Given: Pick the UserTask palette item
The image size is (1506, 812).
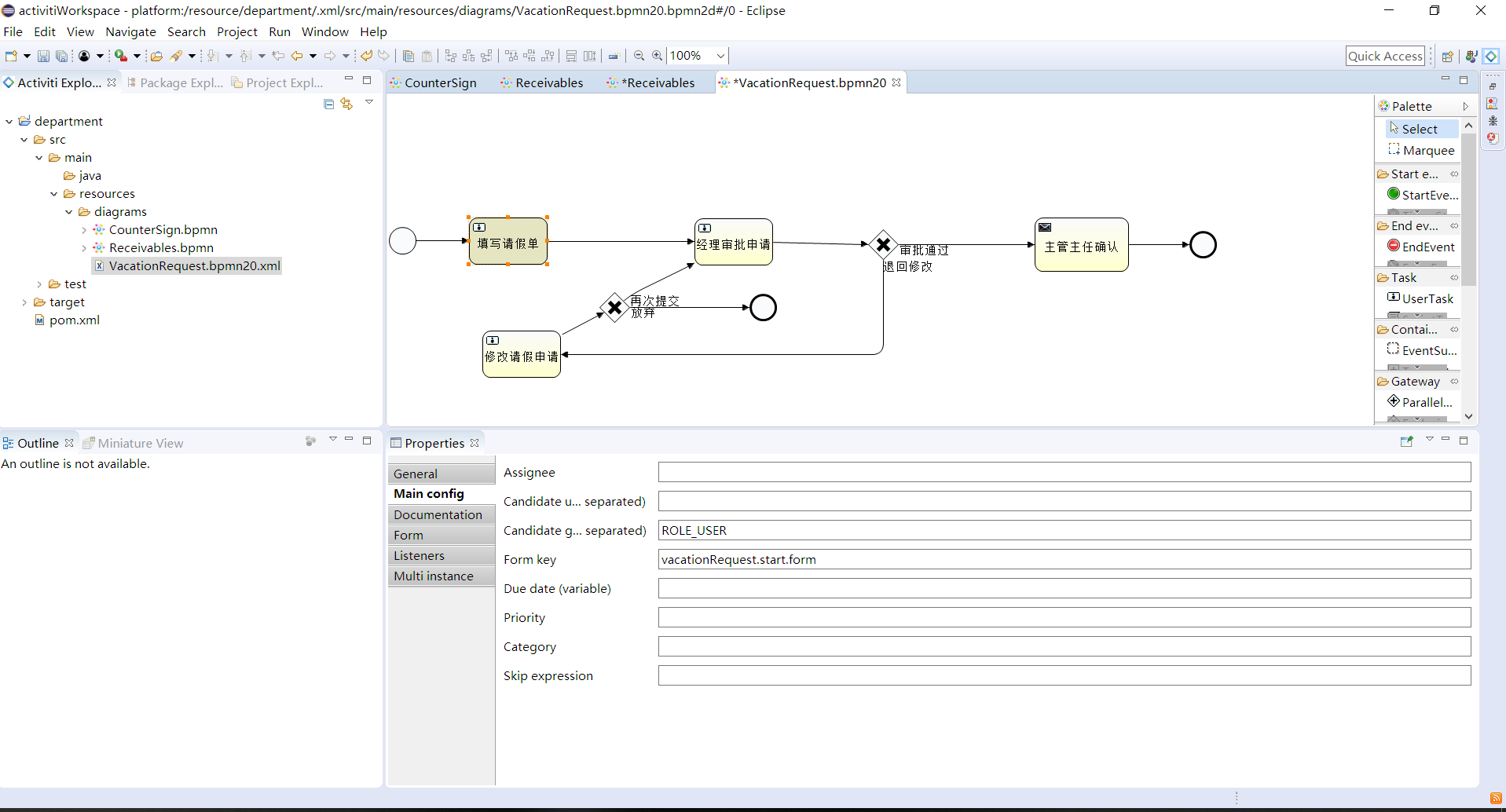Looking at the screenshot, I should coord(1420,298).
